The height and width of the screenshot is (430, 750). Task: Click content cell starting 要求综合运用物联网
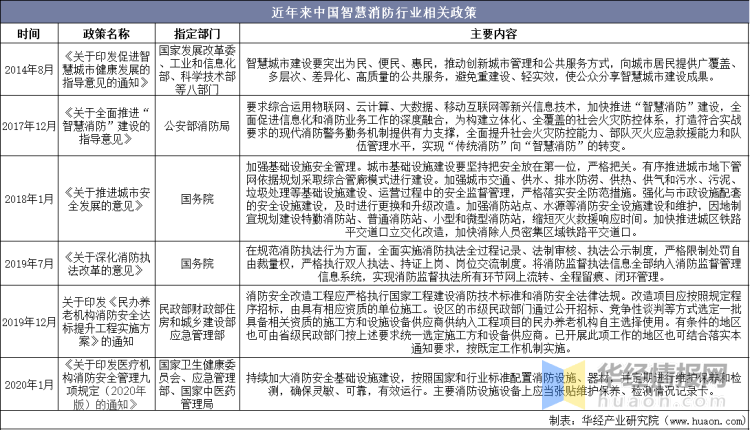494,126
